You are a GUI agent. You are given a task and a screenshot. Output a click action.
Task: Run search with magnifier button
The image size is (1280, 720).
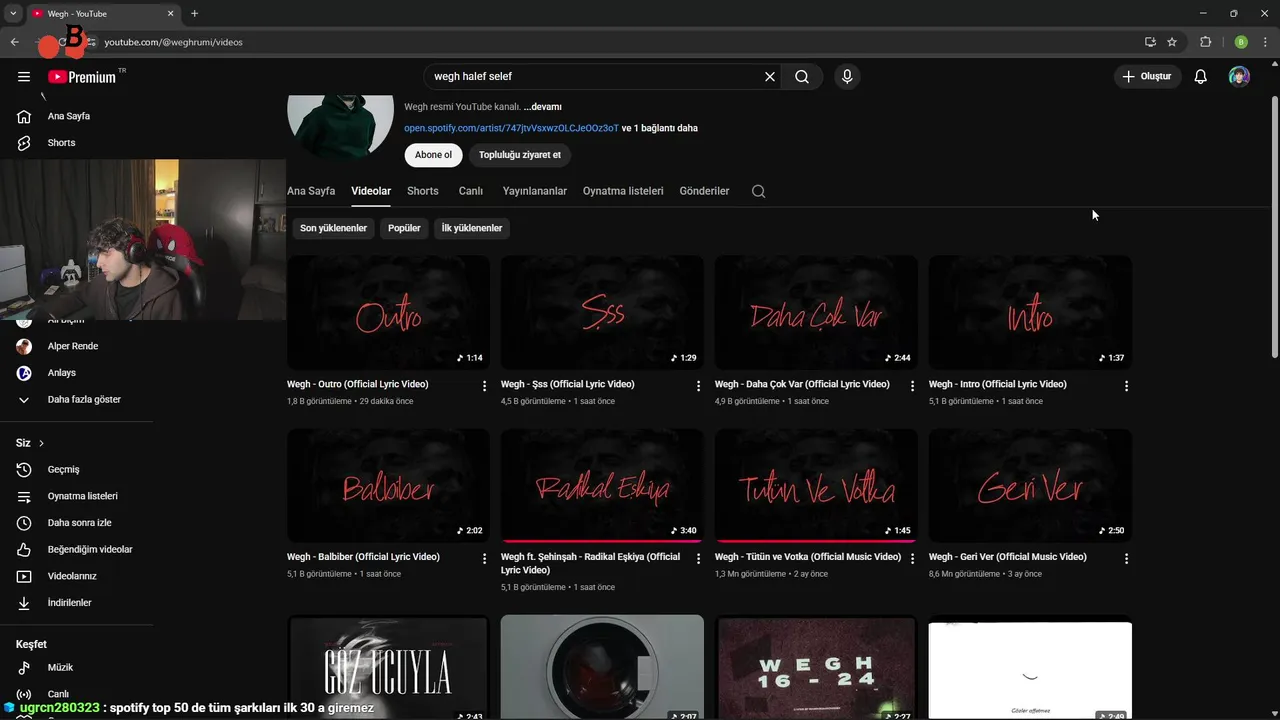[802, 76]
